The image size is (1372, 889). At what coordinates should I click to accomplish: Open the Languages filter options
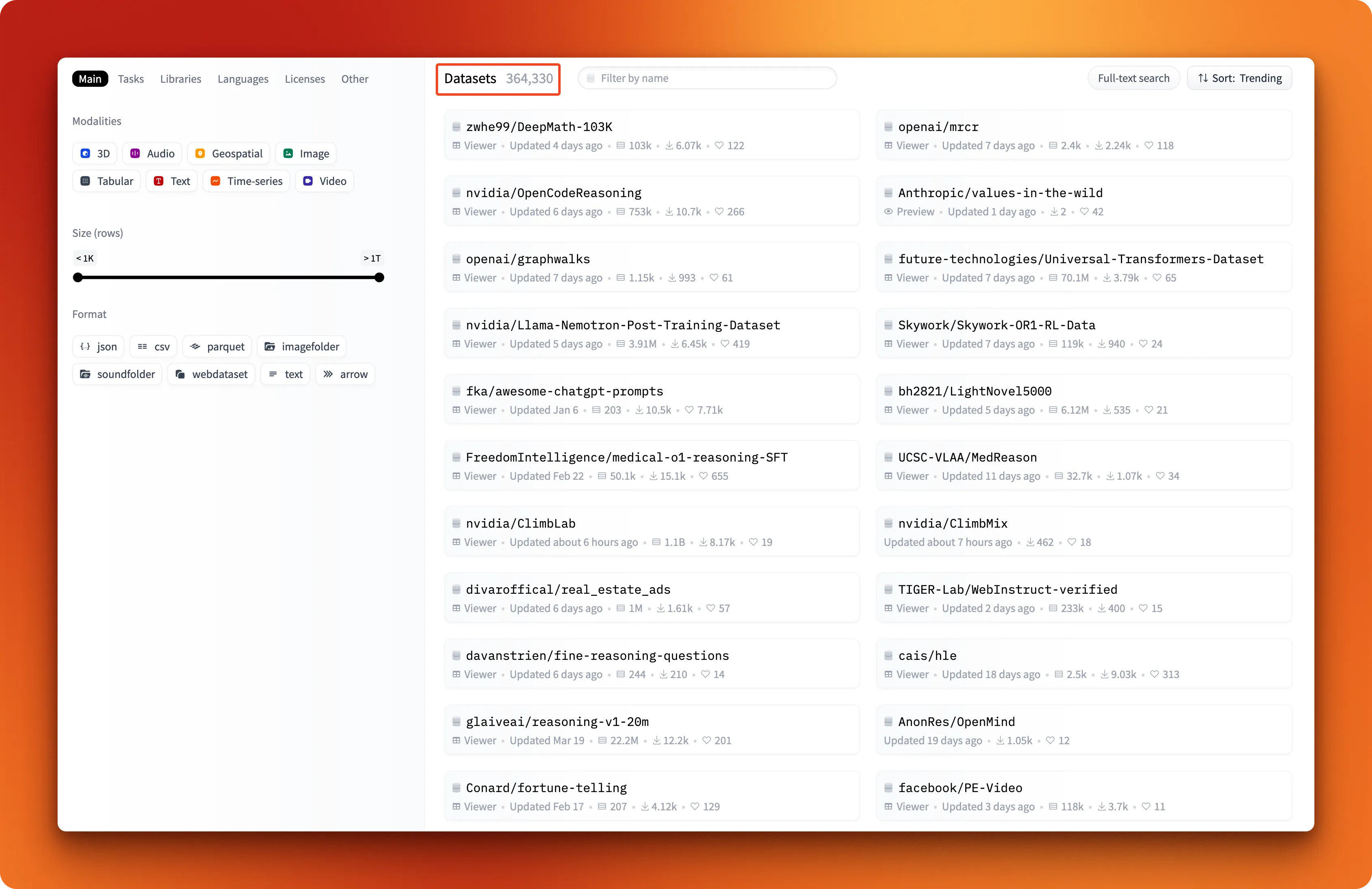click(x=243, y=79)
